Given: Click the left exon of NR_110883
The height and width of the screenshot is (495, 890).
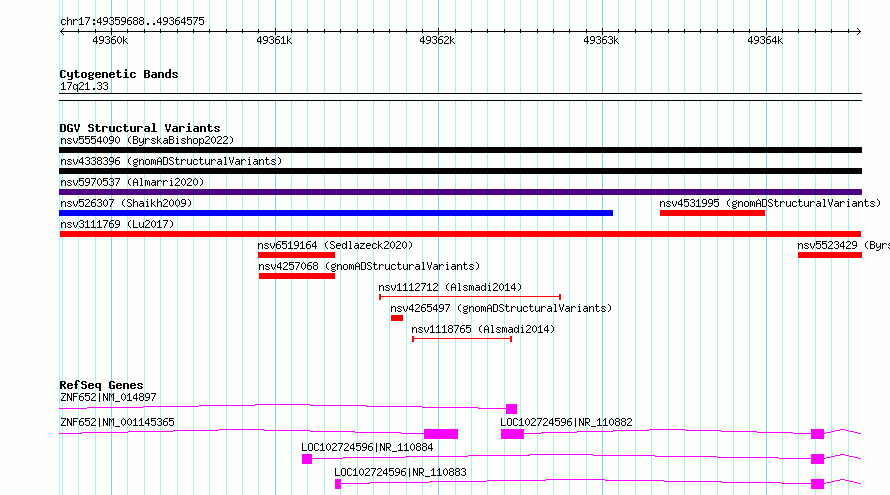Looking at the screenshot, I should (x=338, y=484).
